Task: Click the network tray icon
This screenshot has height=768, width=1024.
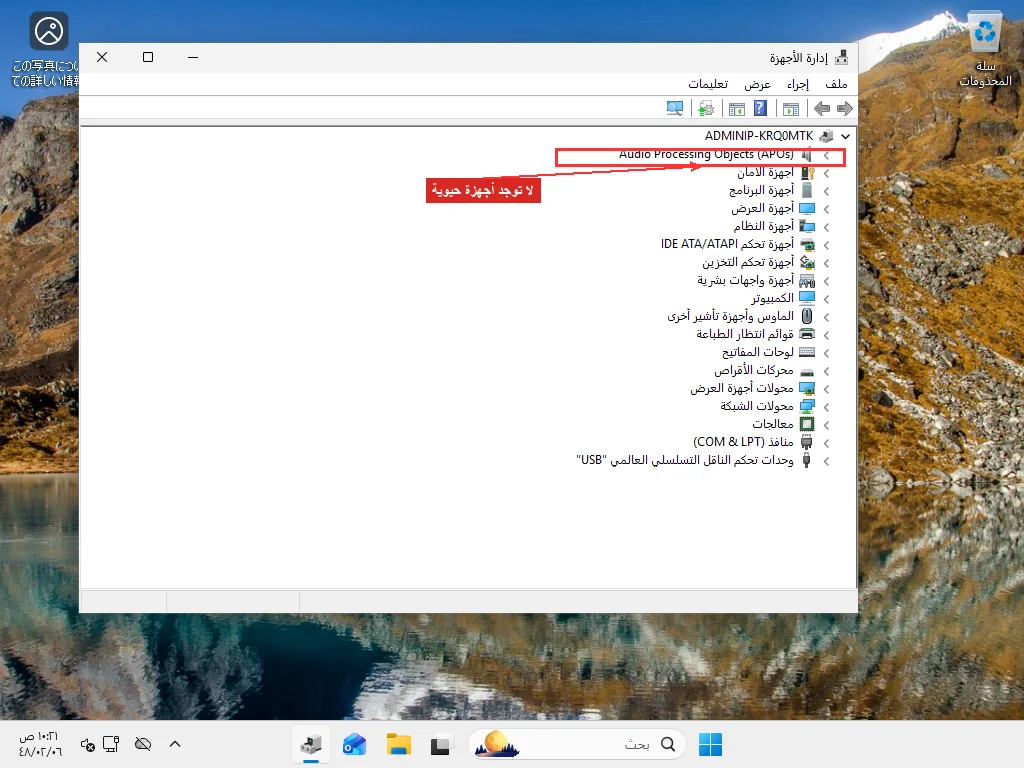Action: (112, 744)
